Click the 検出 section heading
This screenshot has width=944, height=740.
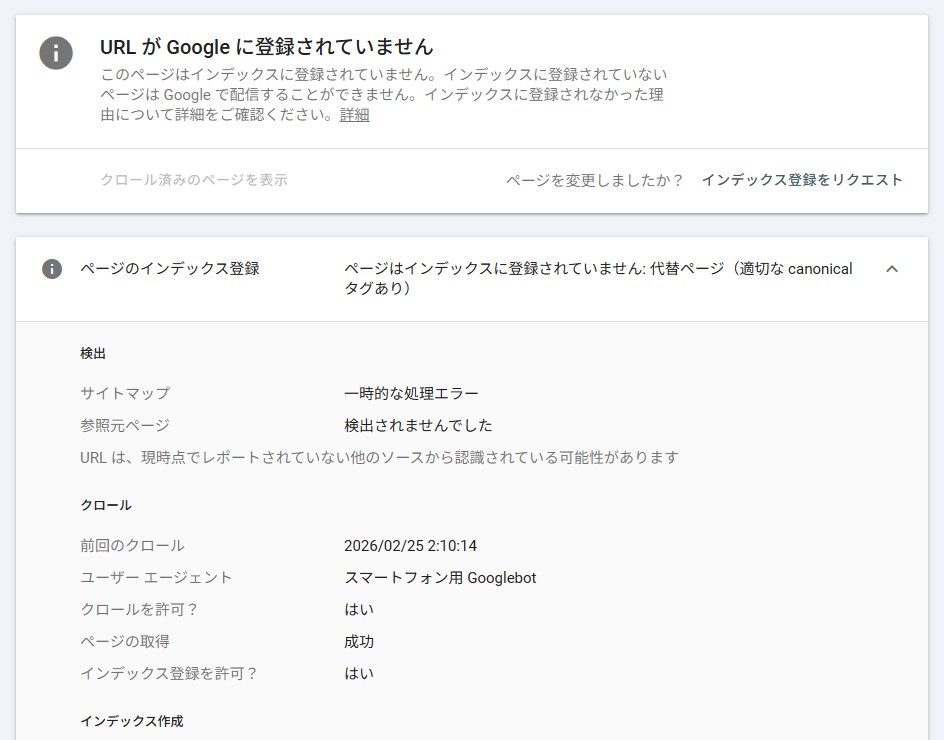(x=93, y=353)
